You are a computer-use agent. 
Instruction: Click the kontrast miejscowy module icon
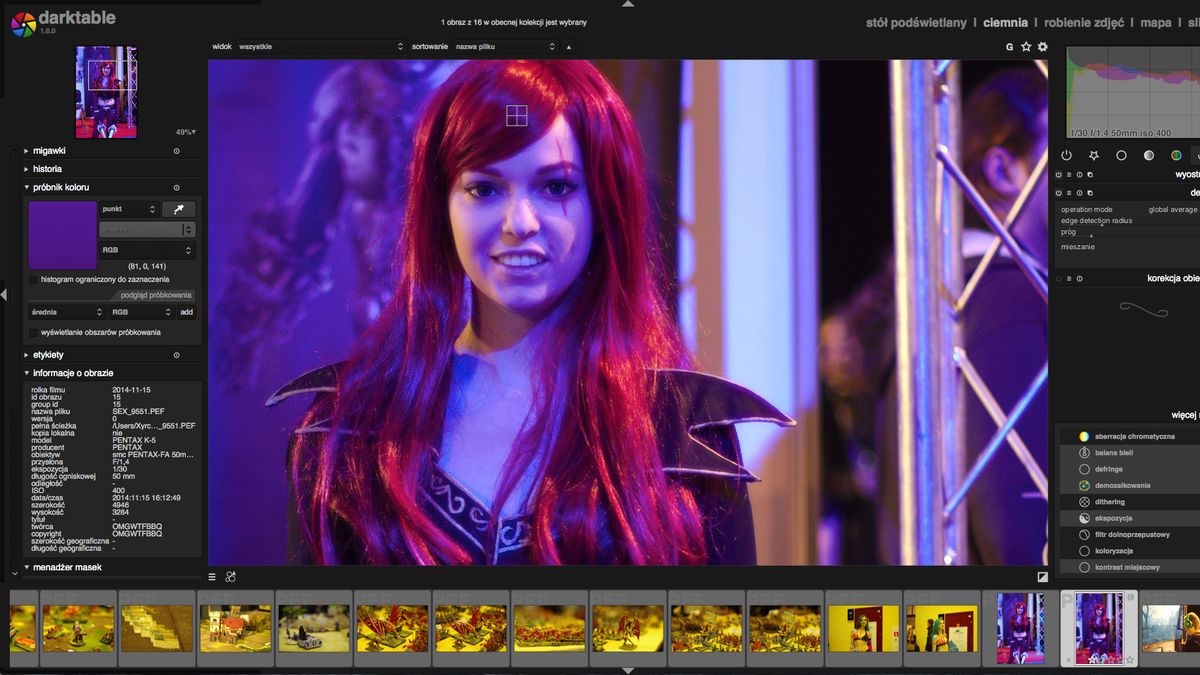[x=1084, y=567]
